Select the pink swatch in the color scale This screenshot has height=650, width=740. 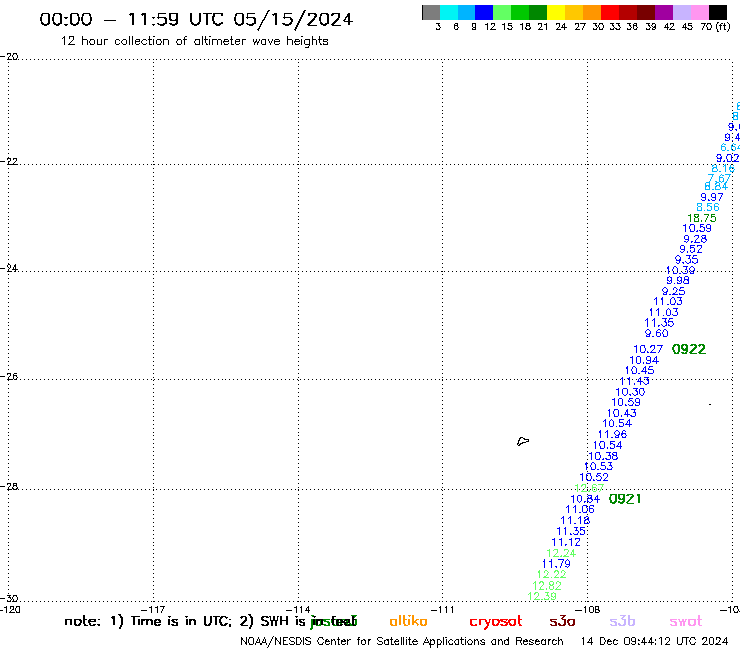699,12
